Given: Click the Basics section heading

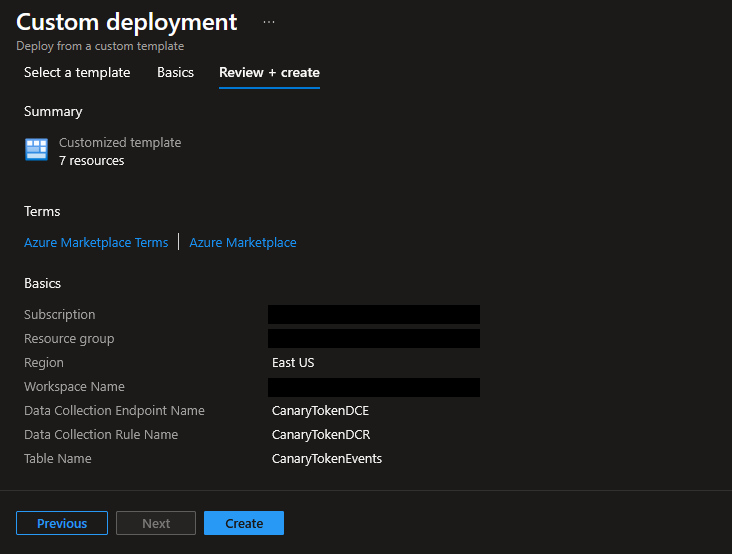Looking at the screenshot, I should click(x=42, y=283).
